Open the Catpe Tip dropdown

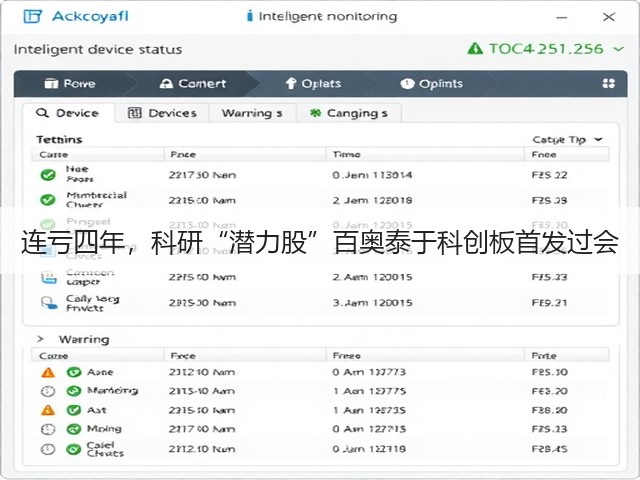(x=567, y=140)
